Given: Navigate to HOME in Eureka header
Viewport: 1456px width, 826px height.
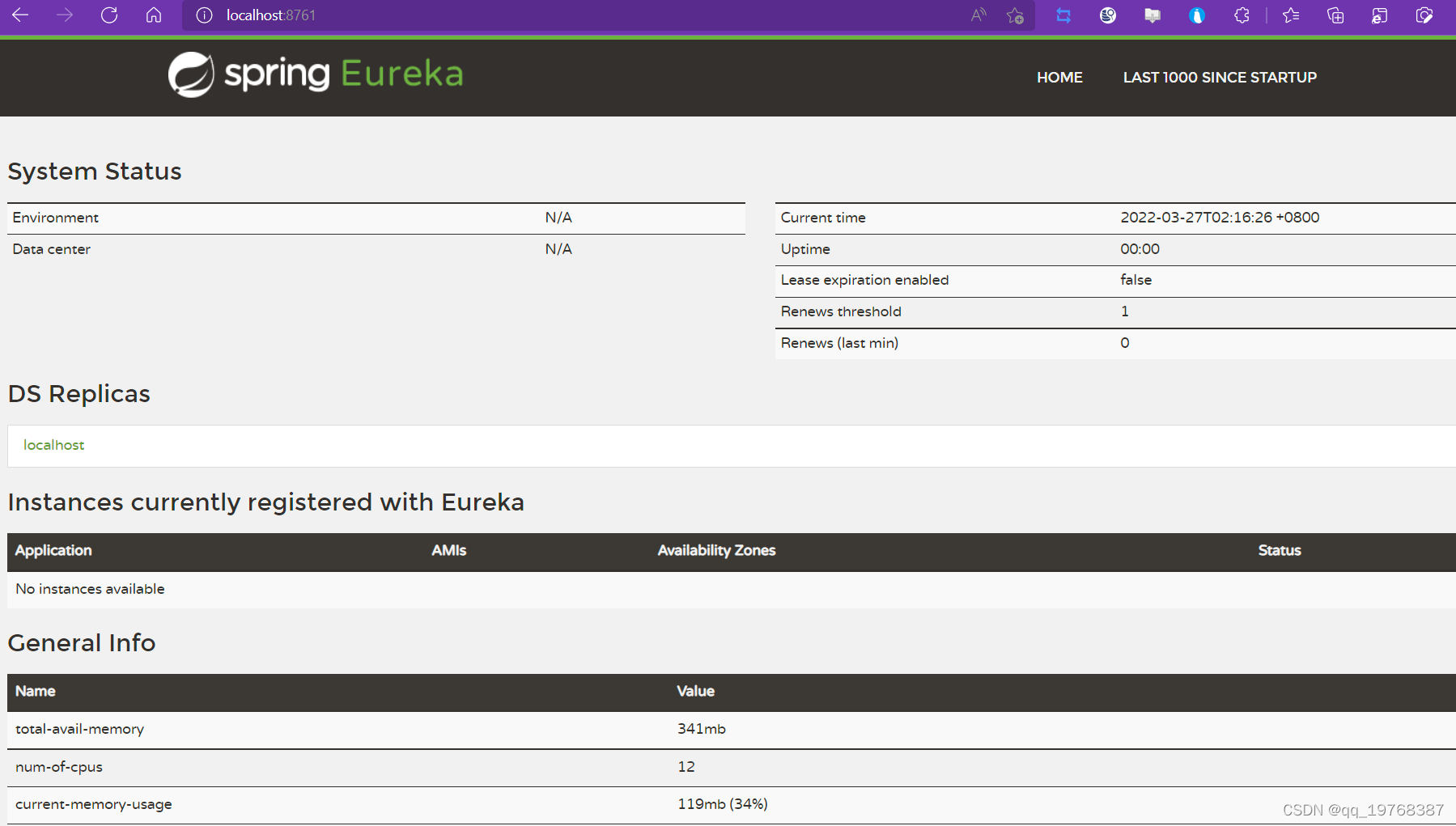Looking at the screenshot, I should [1059, 78].
